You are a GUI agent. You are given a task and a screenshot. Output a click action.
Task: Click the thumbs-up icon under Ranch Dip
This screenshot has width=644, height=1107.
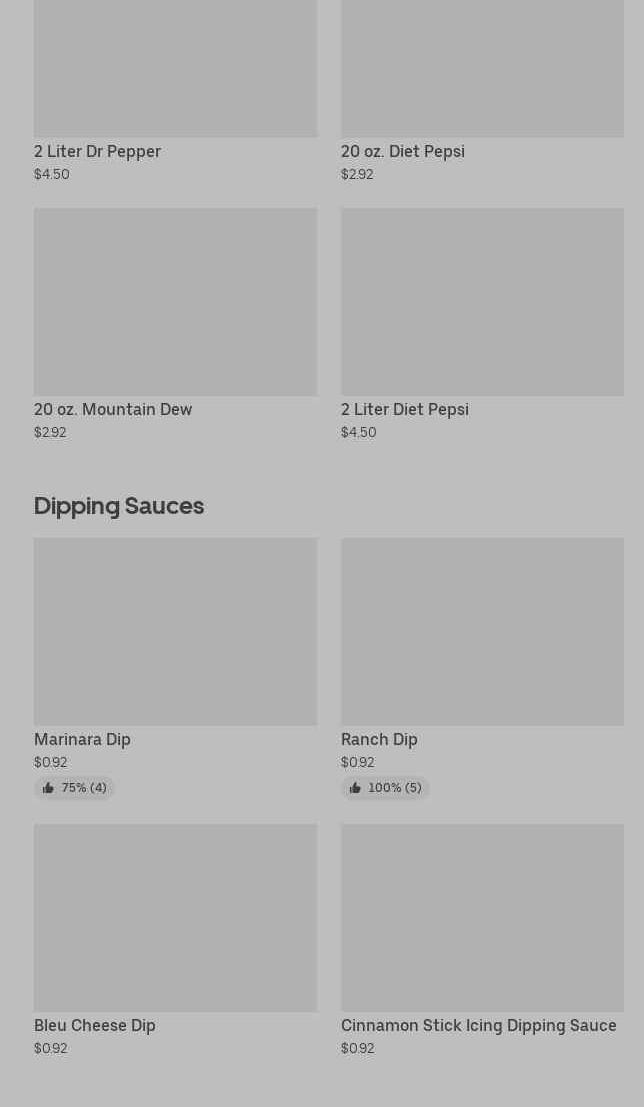click(x=355, y=788)
